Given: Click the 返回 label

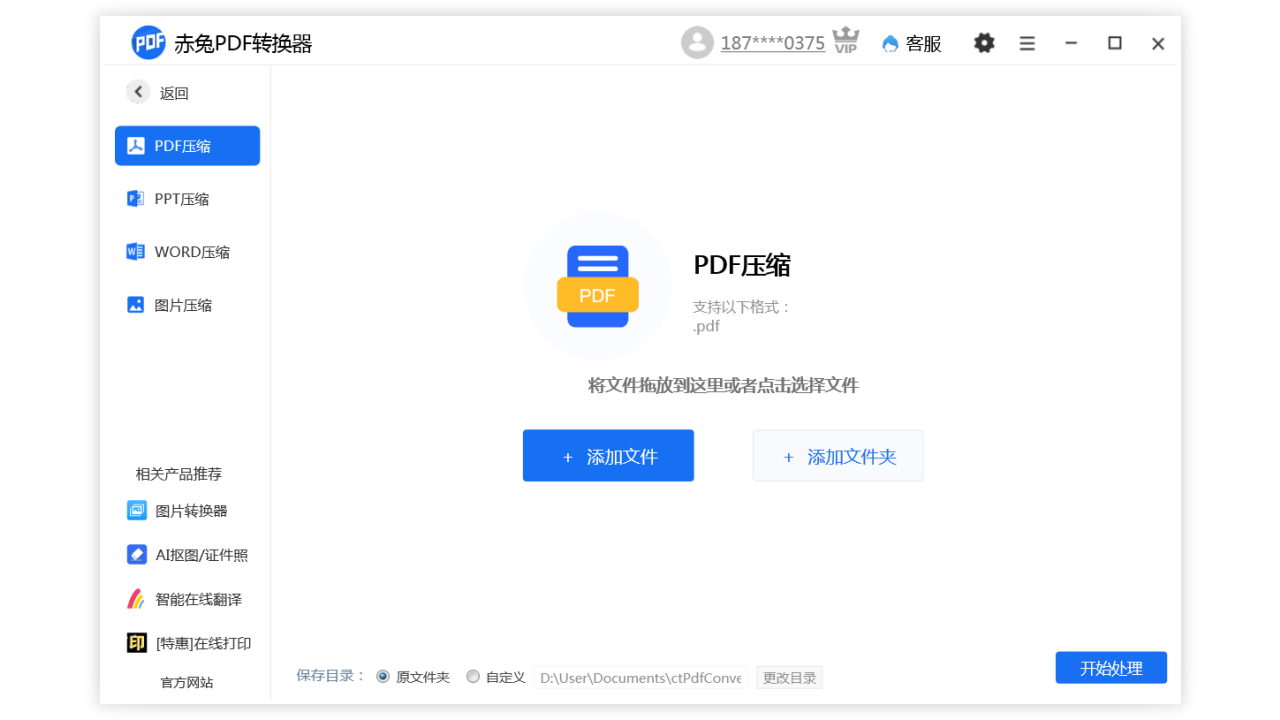Looking at the screenshot, I should (x=174, y=93).
